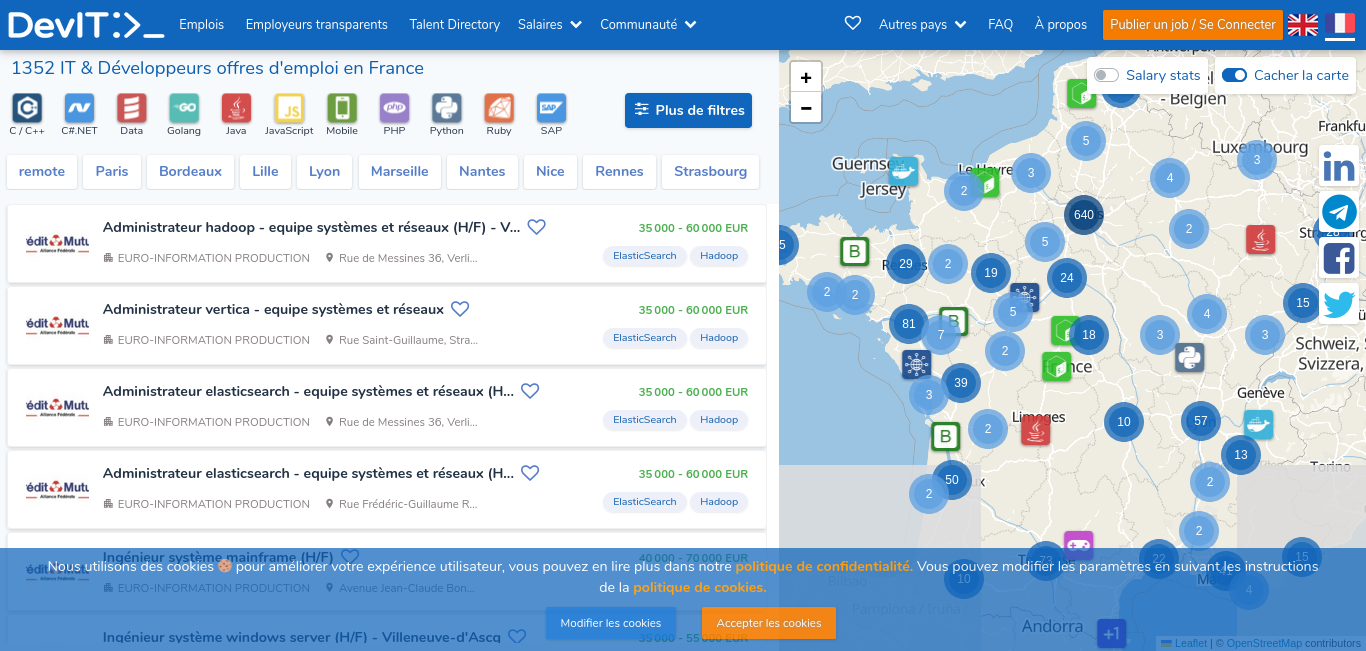Filter jobs by Ruby icon
The width and height of the screenshot is (1366, 651).
pos(499,108)
